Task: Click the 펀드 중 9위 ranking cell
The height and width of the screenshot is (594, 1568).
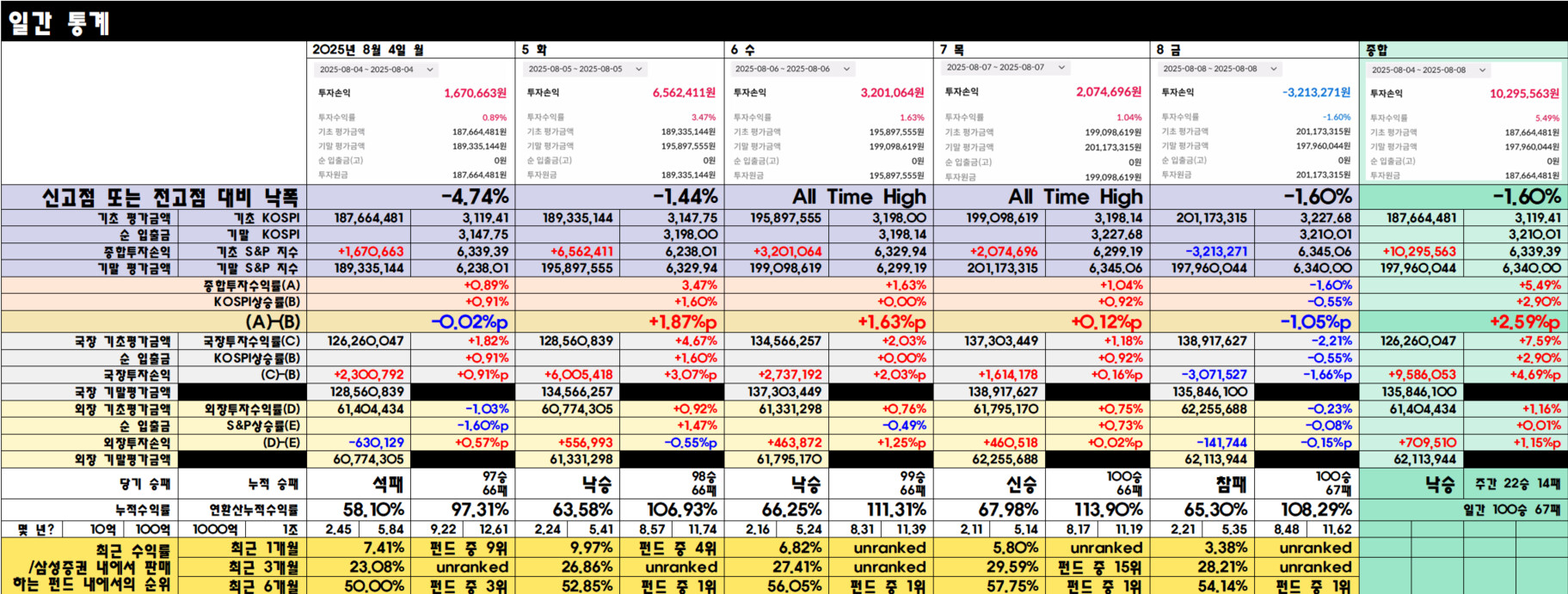Action: (x=469, y=548)
